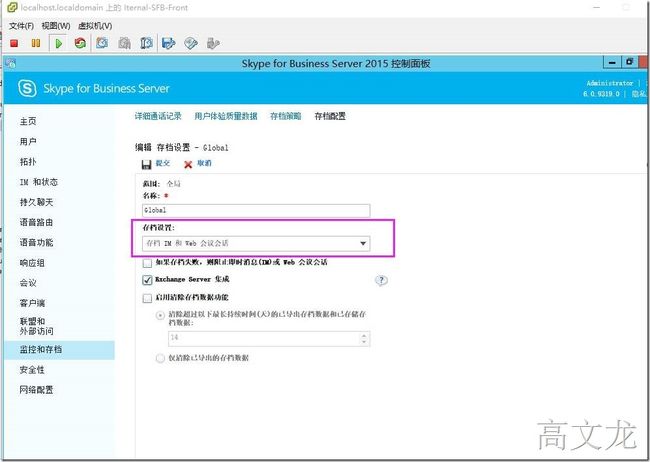Click the Skype for Business logo
650x462 pixels.
coord(27,88)
